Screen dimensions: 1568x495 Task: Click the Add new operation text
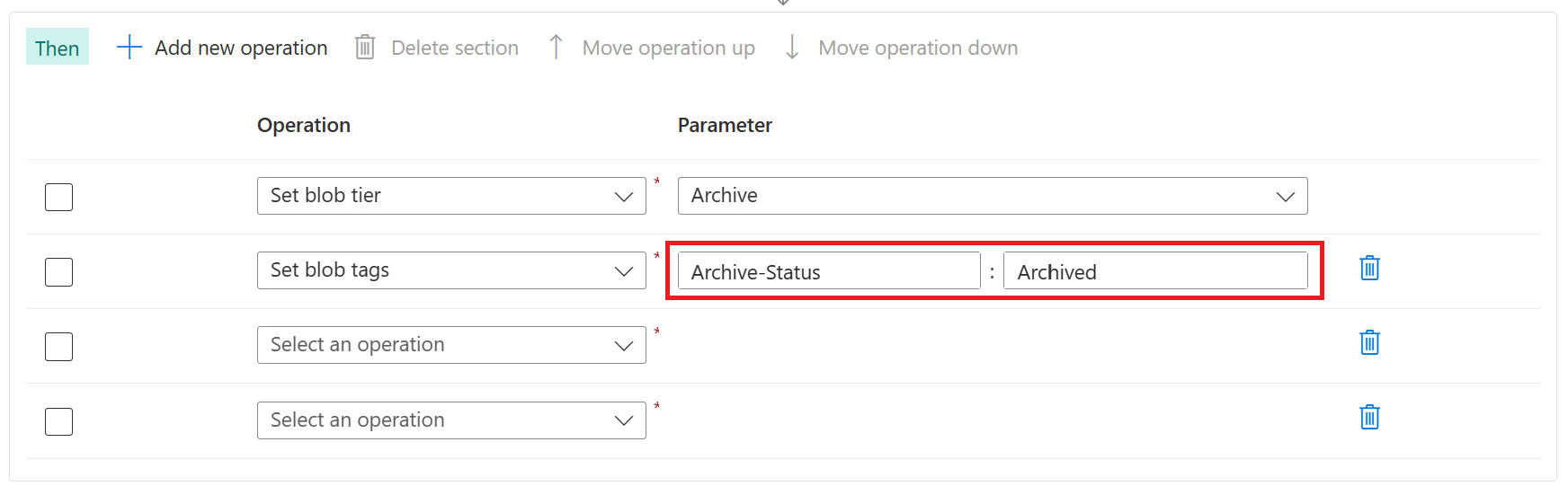pos(241,48)
